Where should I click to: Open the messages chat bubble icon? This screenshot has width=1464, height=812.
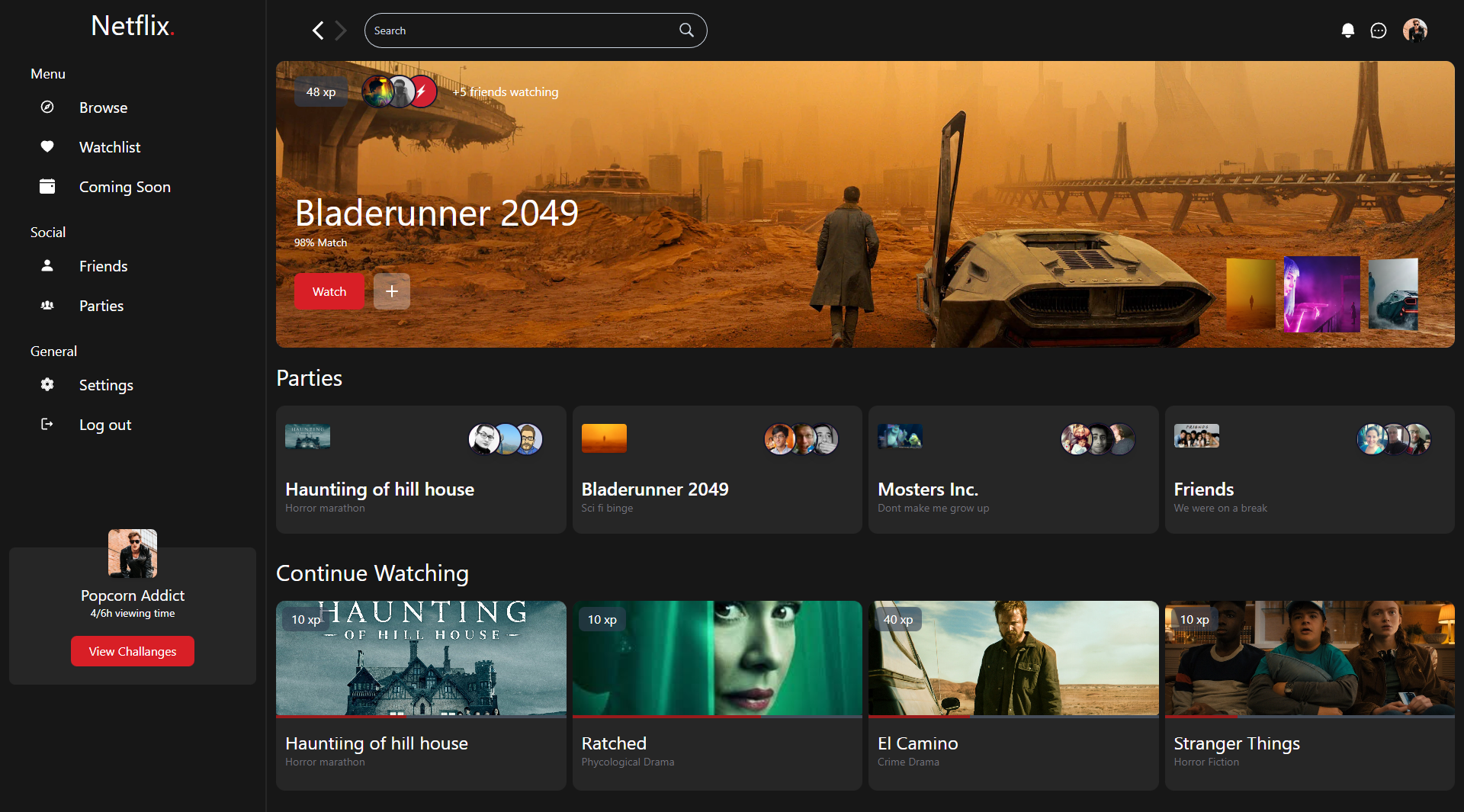pyautogui.click(x=1379, y=30)
